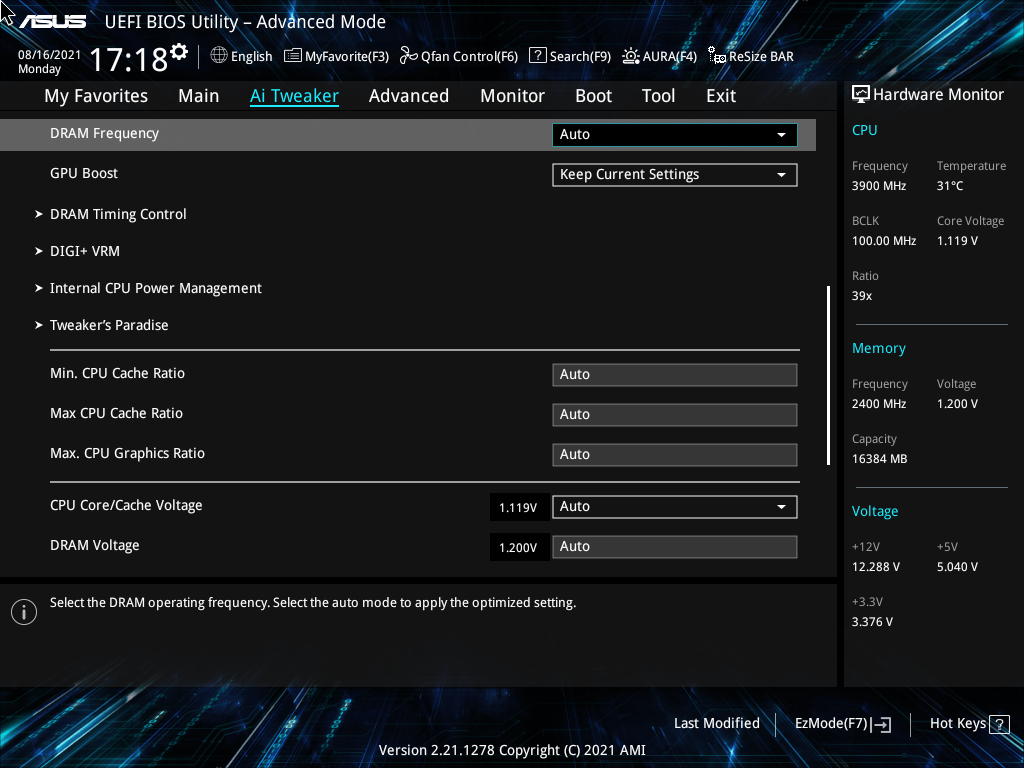
Task: Click the DRAM Voltage label
Action: (x=95, y=545)
